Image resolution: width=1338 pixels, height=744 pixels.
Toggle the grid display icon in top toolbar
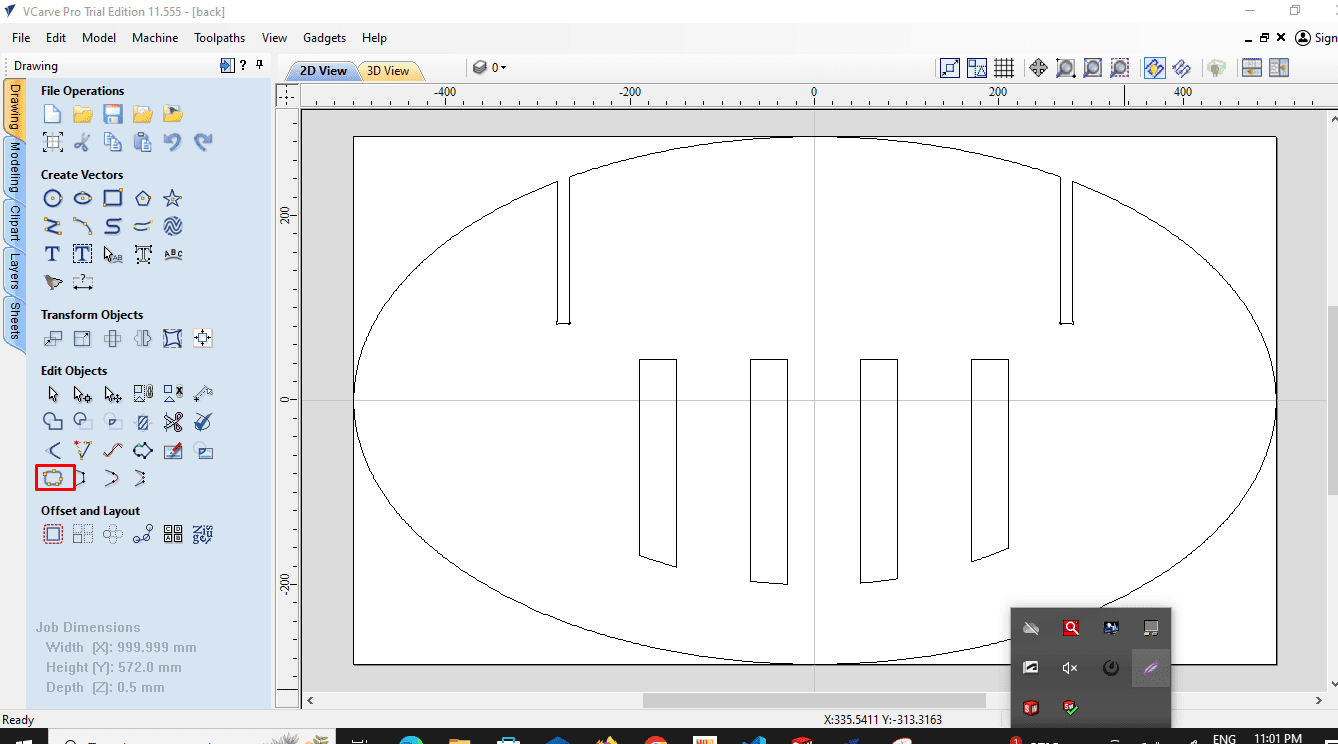[x=1004, y=68]
